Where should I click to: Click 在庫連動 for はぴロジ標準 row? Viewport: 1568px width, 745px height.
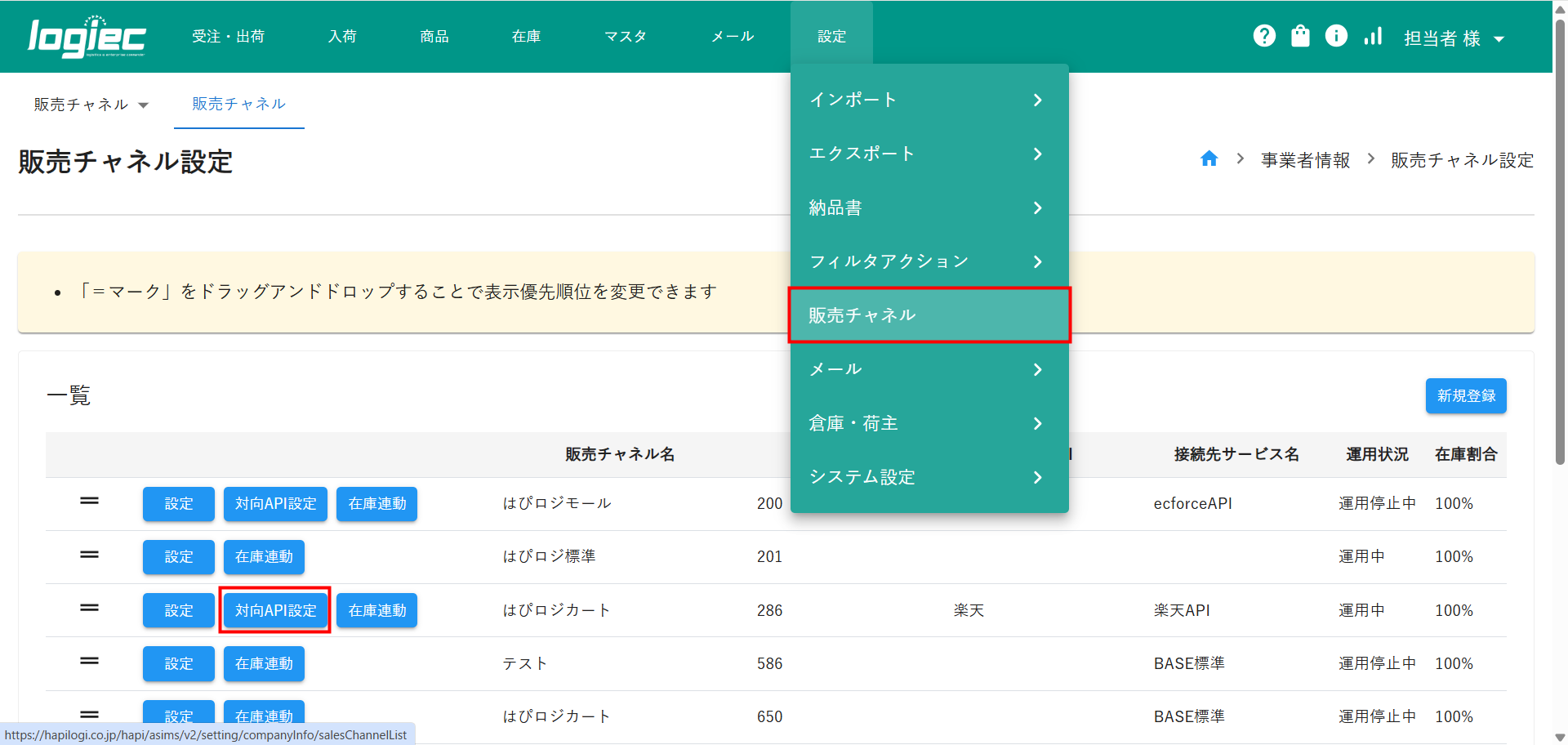tap(264, 557)
